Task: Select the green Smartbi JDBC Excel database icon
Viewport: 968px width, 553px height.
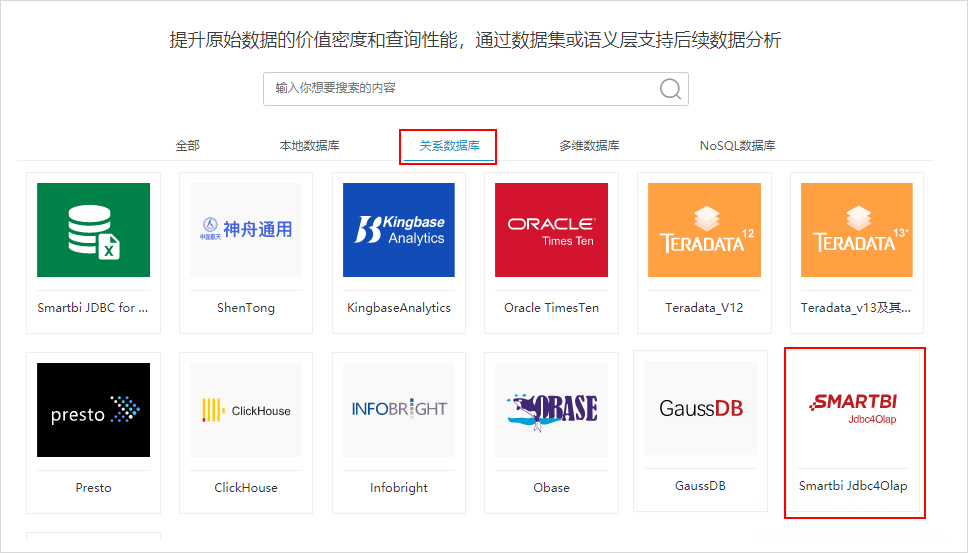Action: [93, 230]
